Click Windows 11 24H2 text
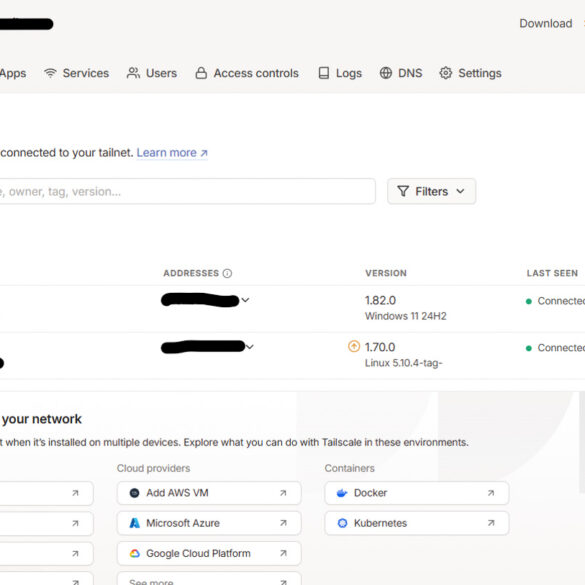Screen dimensions: 585x585 coord(406,316)
